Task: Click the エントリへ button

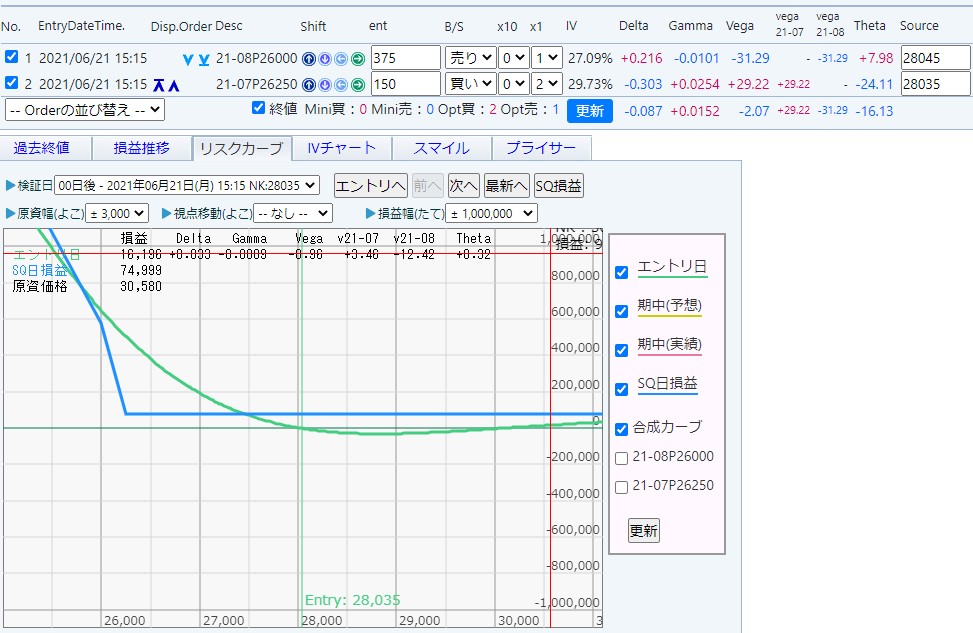Action: tap(370, 186)
